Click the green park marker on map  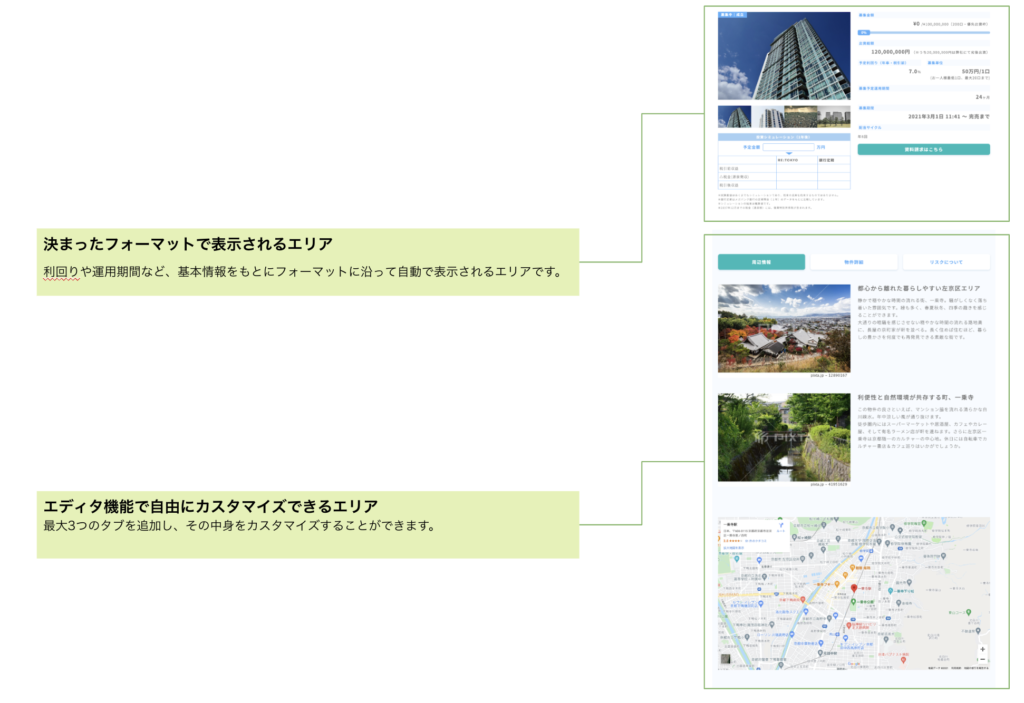tap(853, 603)
